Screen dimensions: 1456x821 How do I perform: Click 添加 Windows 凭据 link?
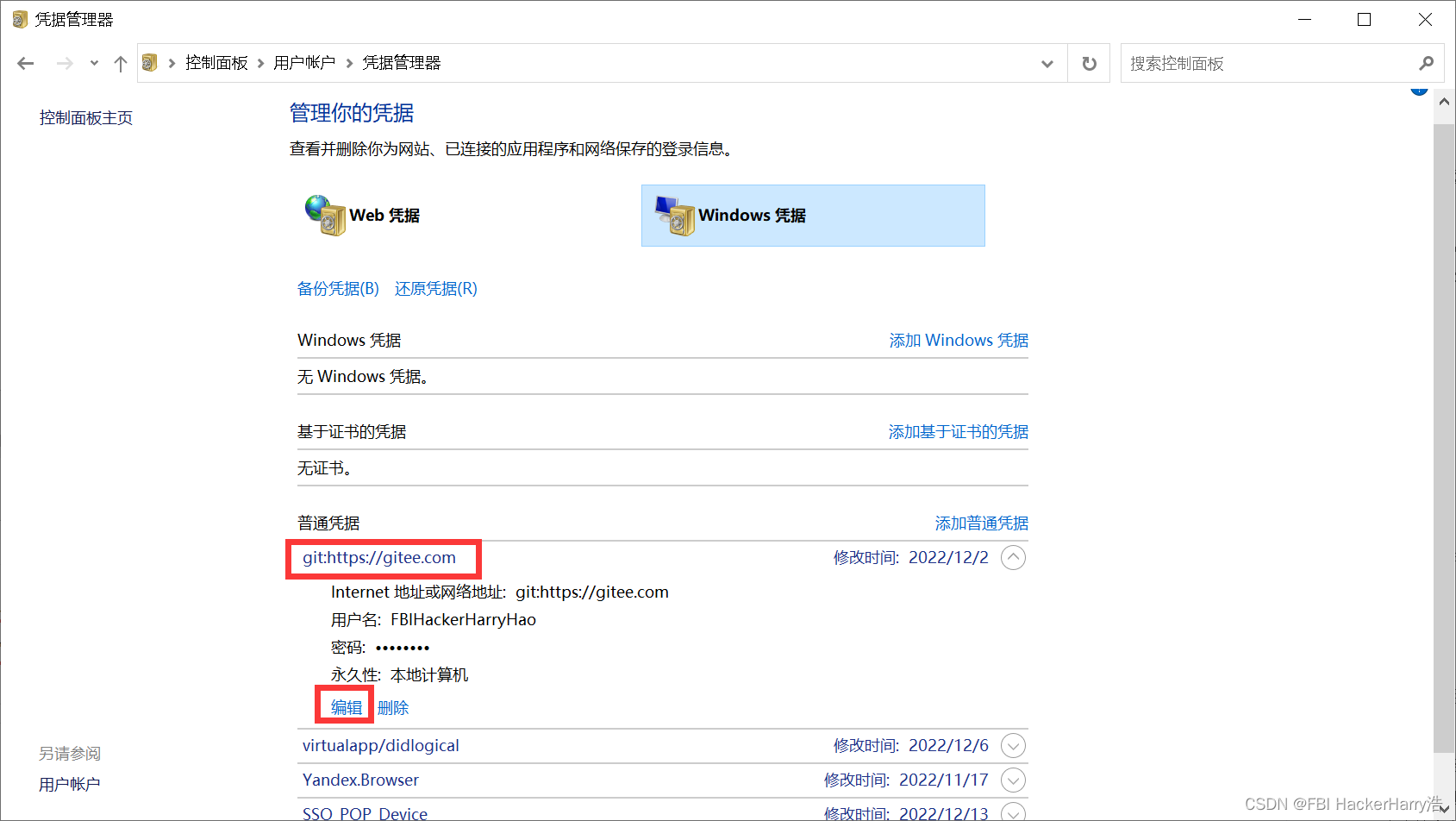pos(959,340)
